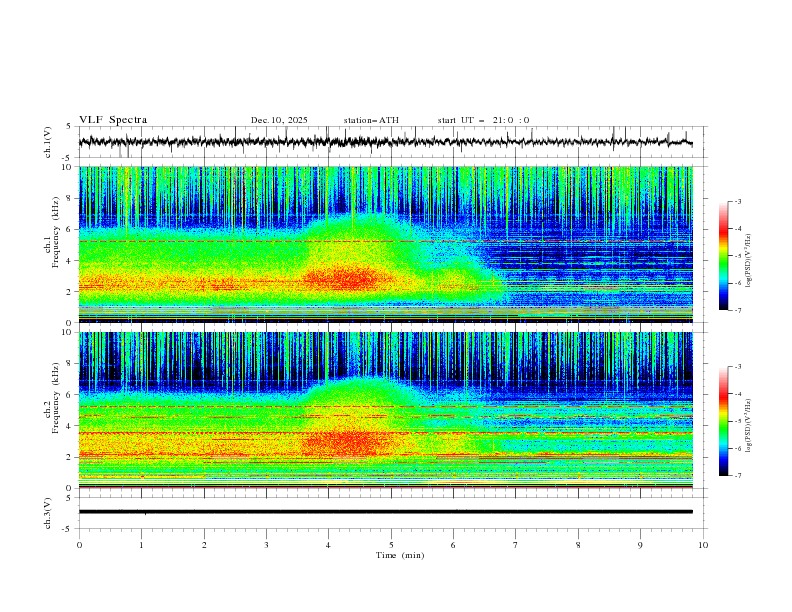Click the 'start UT = 21:0 :0' text
This screenshot has height=612, width=792.
[x=483, y=120]
